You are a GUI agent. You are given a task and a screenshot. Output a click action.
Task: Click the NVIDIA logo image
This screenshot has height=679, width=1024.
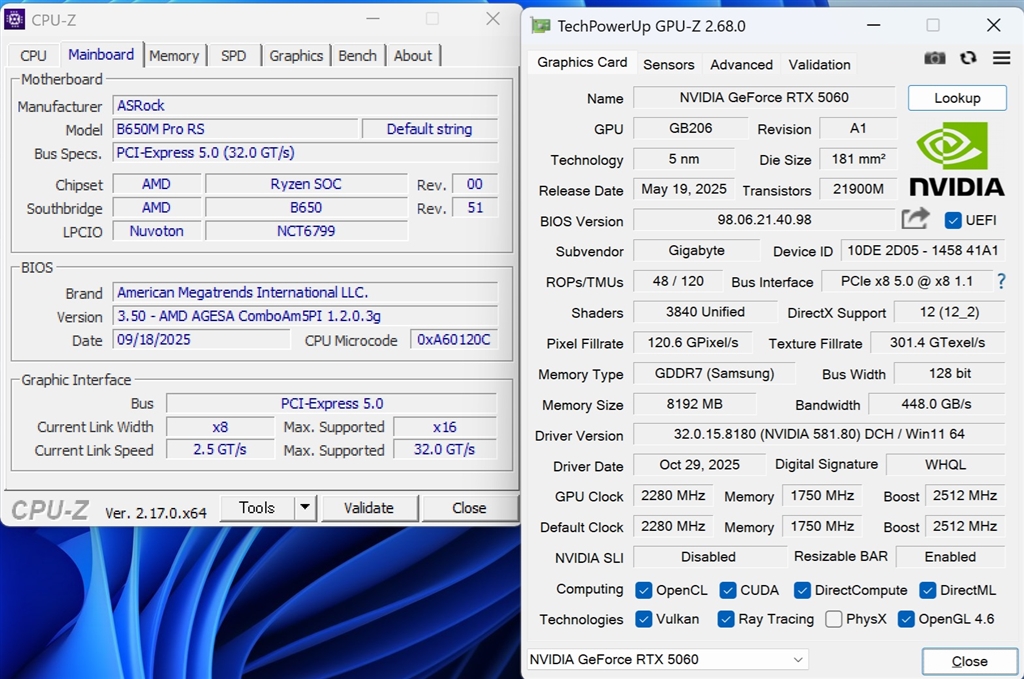tap(956, 160)
